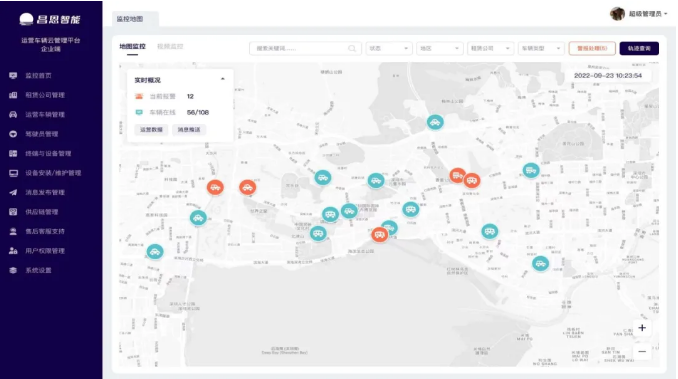Zoom out the map with minus button
Image resolution: width=678 pixels, height=379 pixels.
pyautogui.click(x=642, y=351)
